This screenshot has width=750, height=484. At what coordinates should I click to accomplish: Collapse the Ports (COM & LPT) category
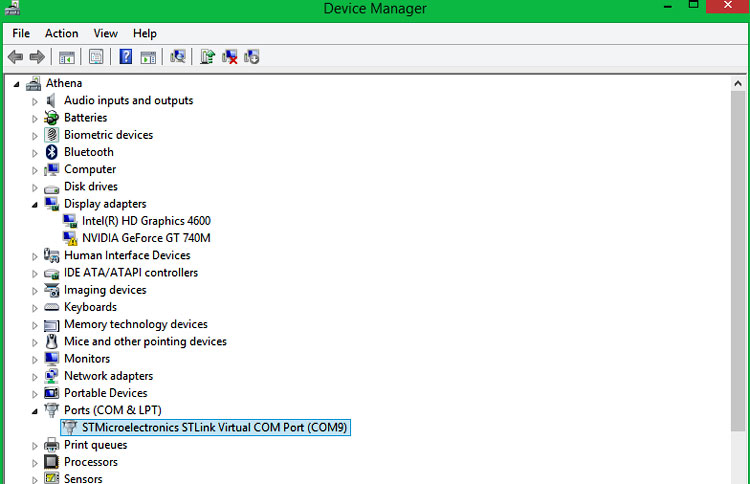[34, 411]
